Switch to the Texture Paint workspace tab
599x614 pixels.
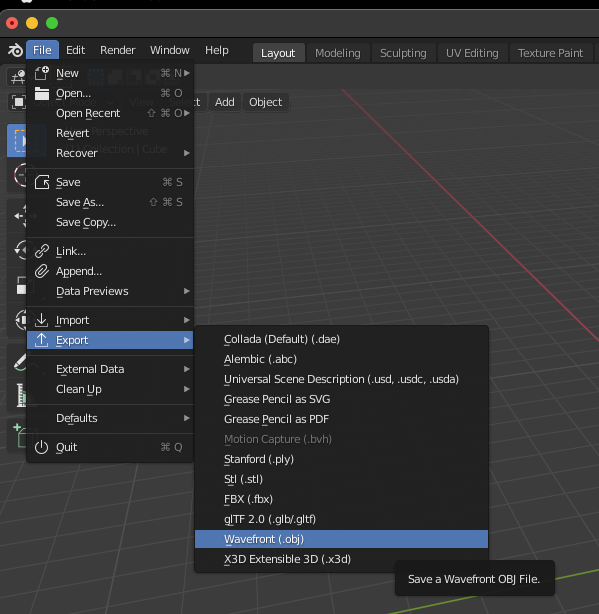tap(550, 53)
